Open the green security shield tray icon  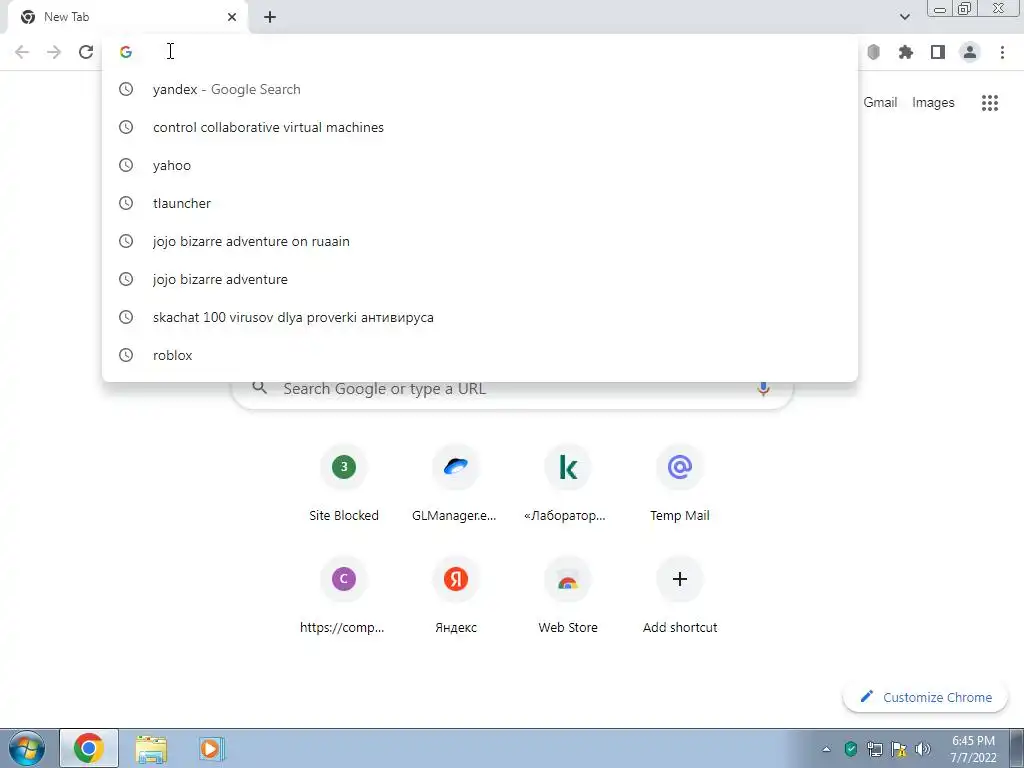[x=850, y=749]
